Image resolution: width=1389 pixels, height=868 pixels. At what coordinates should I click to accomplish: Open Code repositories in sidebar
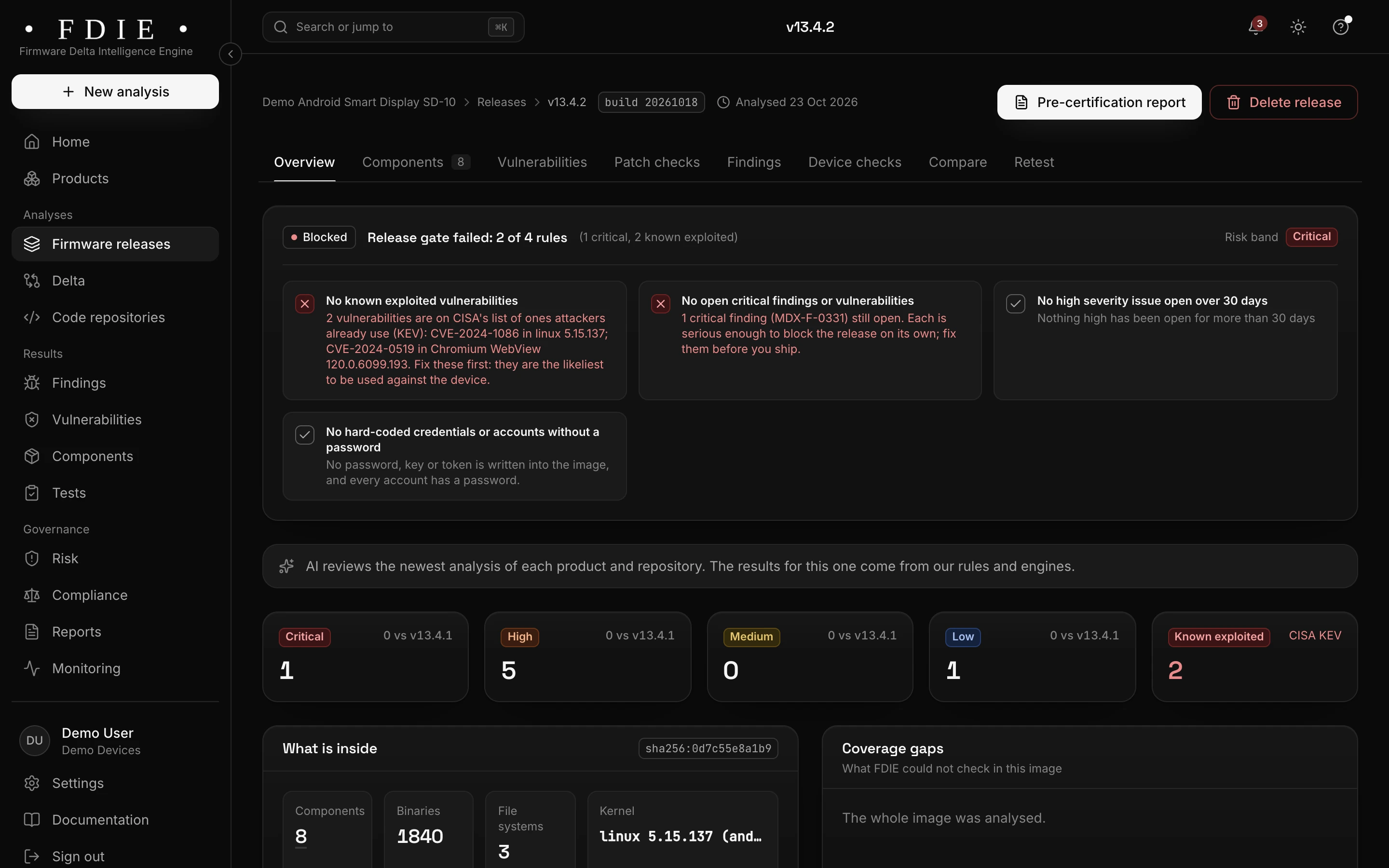point(115,317)
